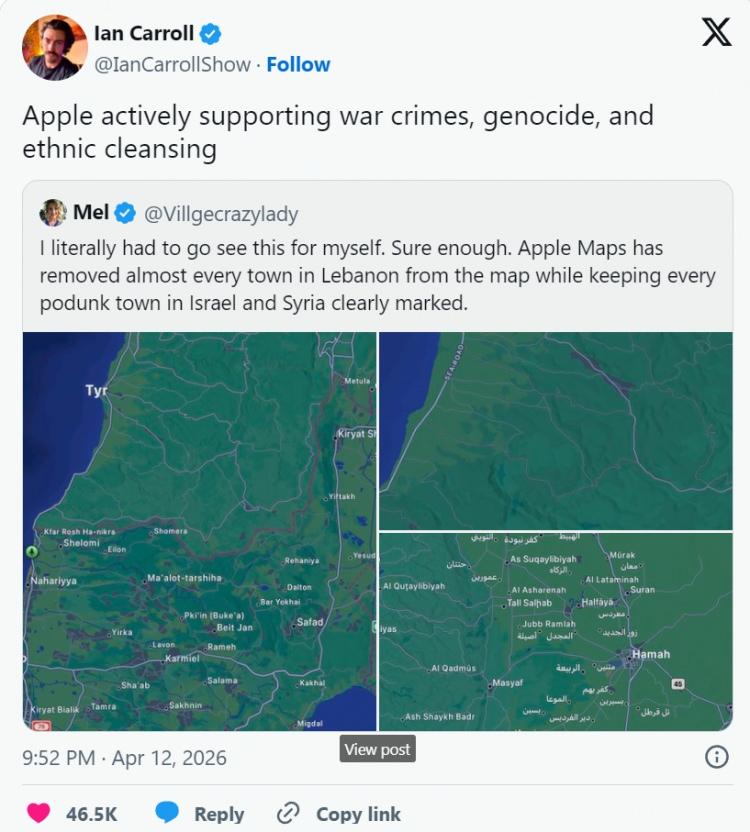This screenshot has width=750, height=832.
Task: Open the Ian Carroll profile name link
Action: [143, 34]
